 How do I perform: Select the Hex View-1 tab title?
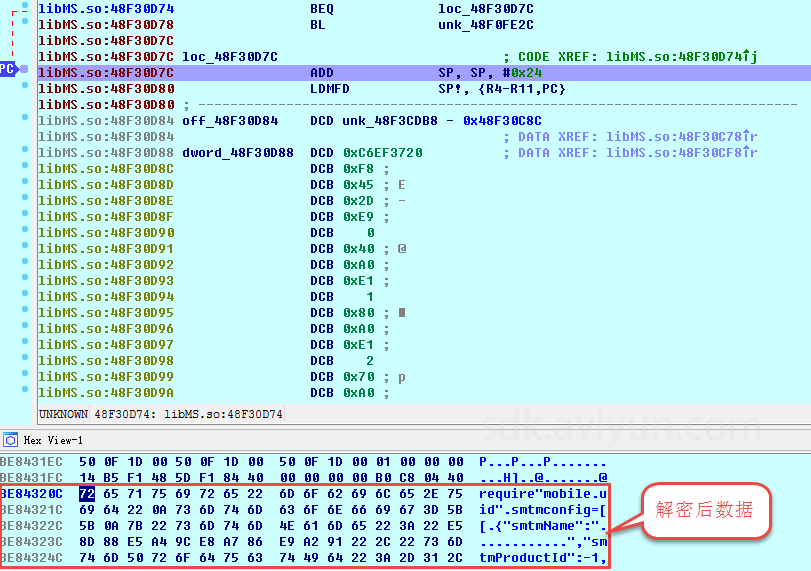click(x=53, y=440)
